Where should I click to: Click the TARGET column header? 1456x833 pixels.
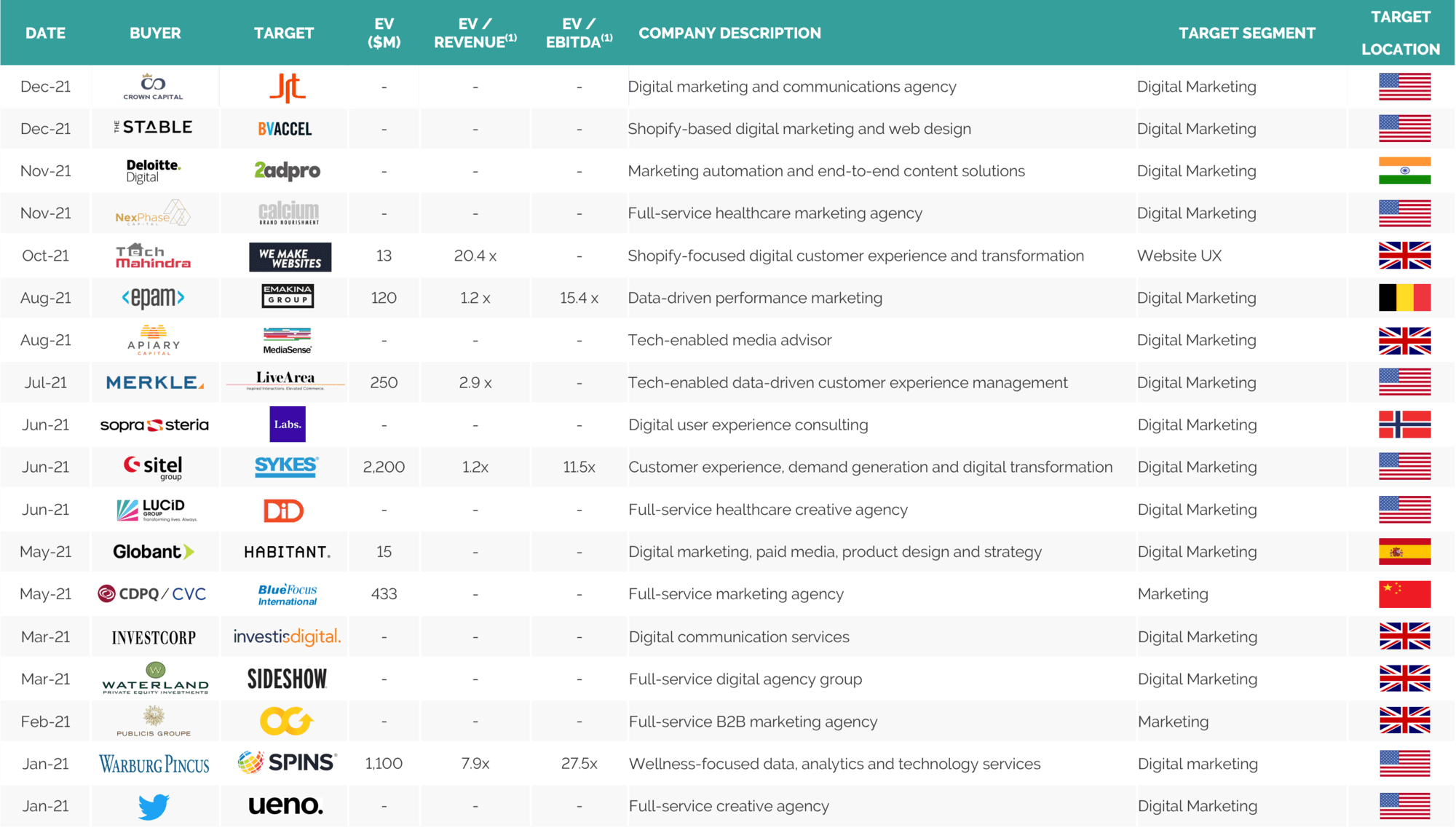pos(284,33)
